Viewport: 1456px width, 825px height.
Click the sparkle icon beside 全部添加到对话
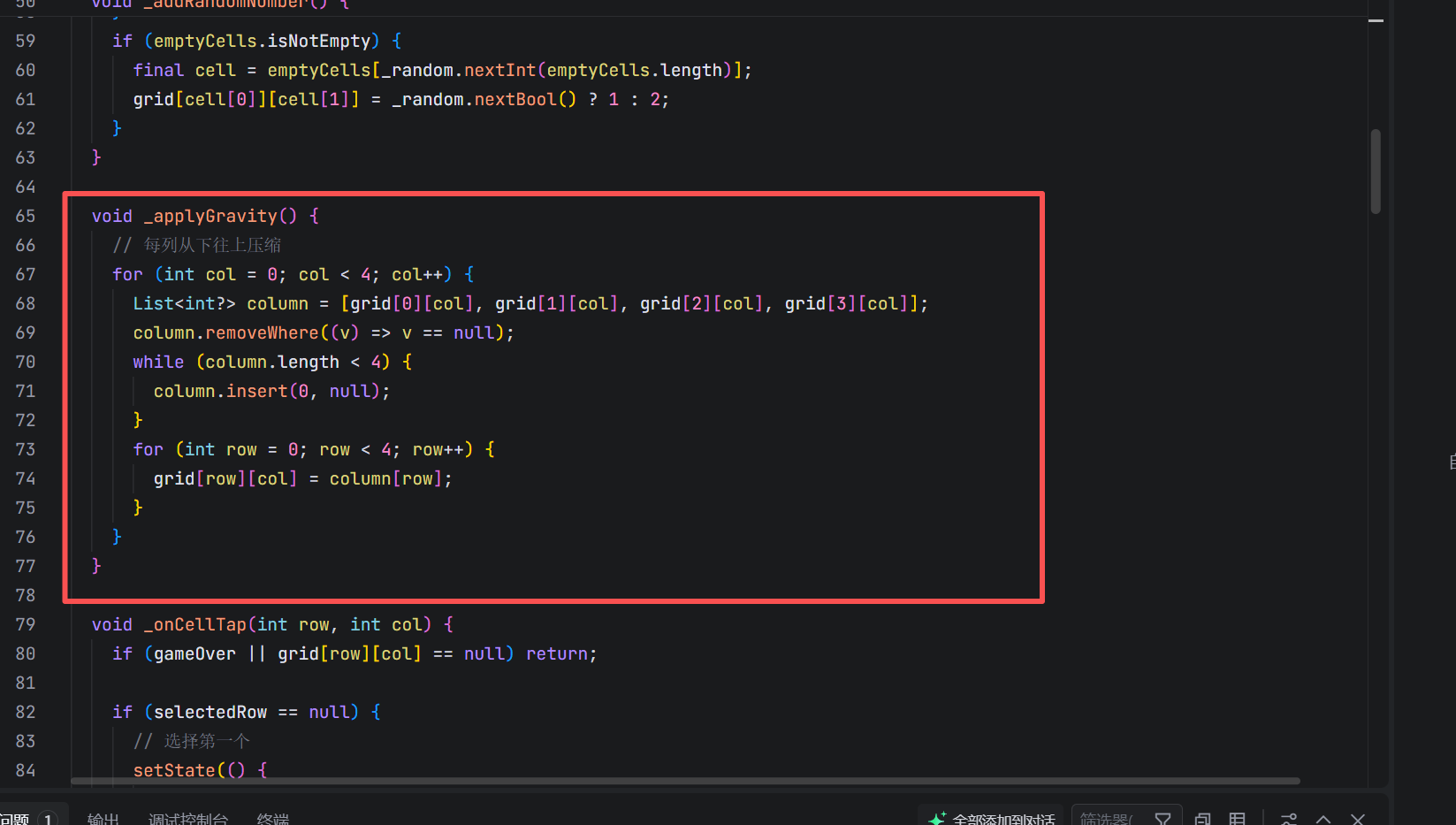coord(937,819)
